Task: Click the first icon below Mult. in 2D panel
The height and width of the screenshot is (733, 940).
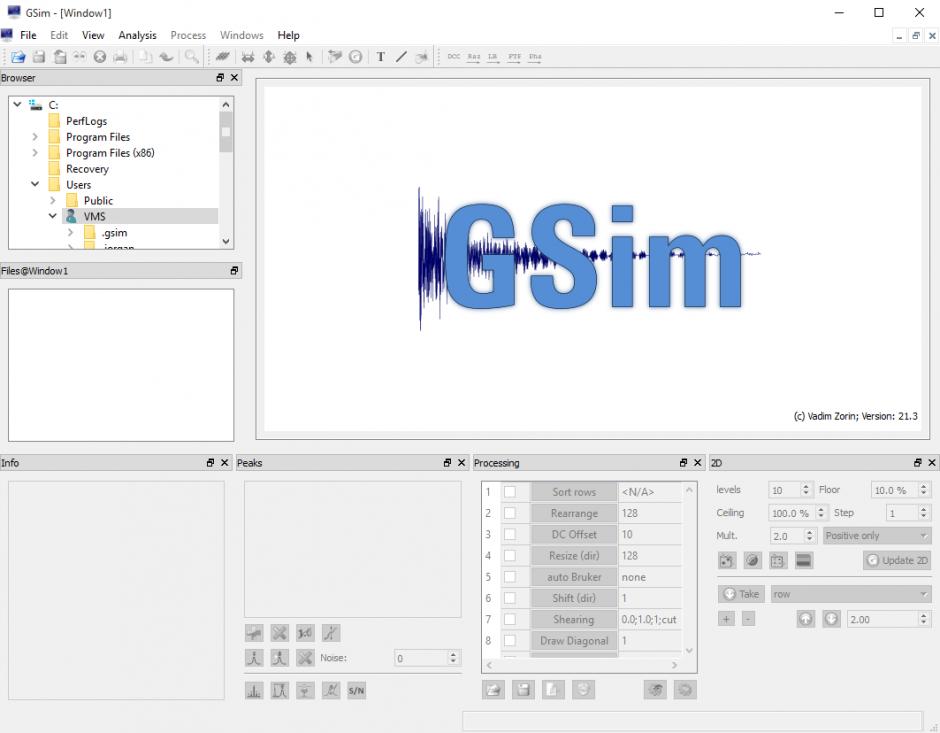Action: [727, 560]
